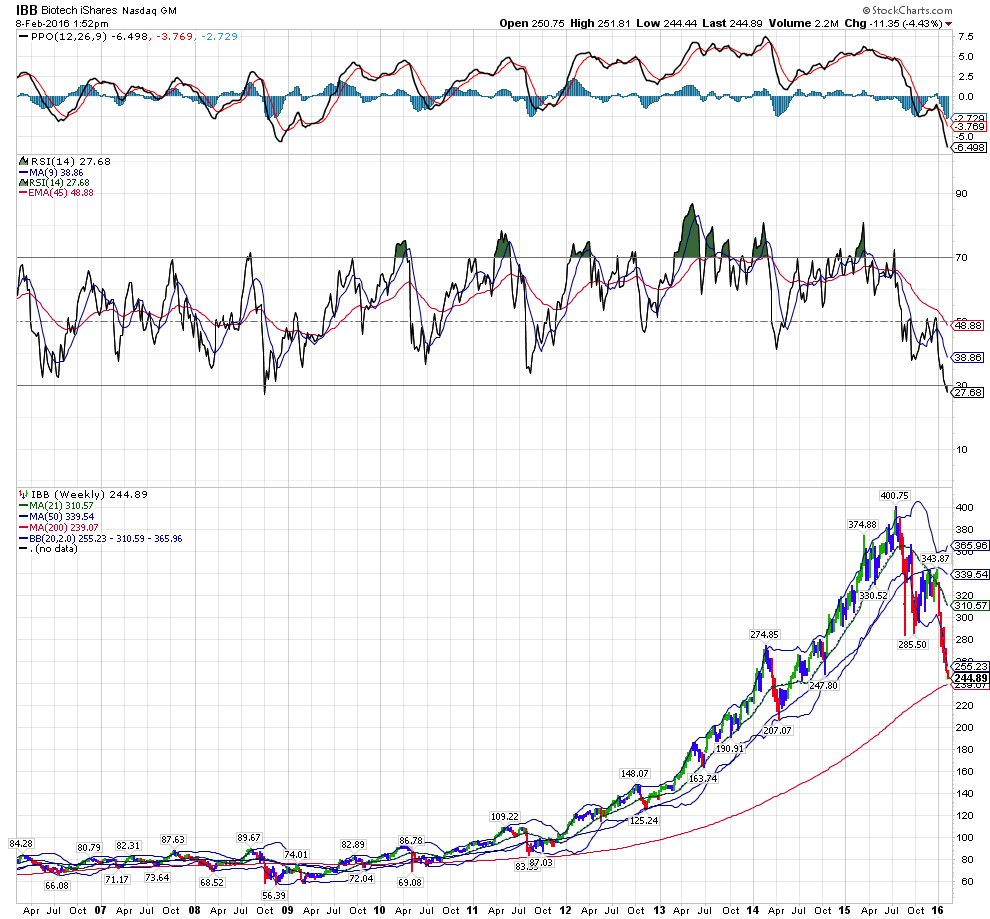
Task: Click the 365.96 upper band axis tag
Action: pyautogui.click(x=970, y=546)
